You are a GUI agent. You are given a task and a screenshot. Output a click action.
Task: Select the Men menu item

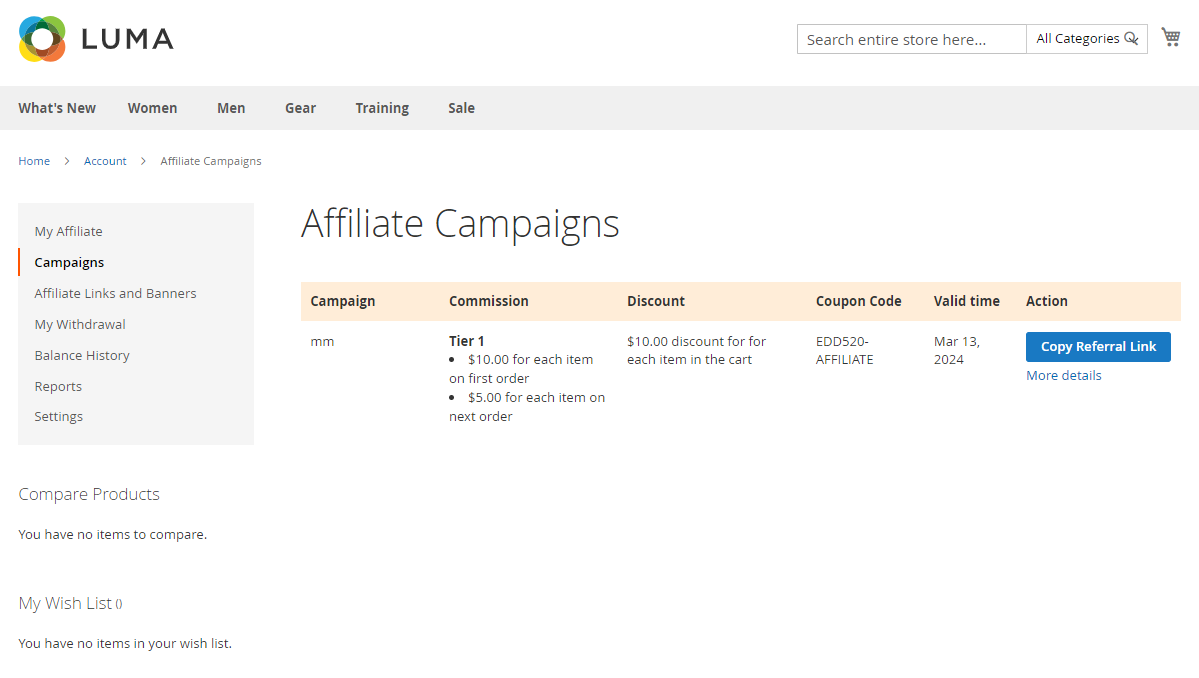point(231,108)
